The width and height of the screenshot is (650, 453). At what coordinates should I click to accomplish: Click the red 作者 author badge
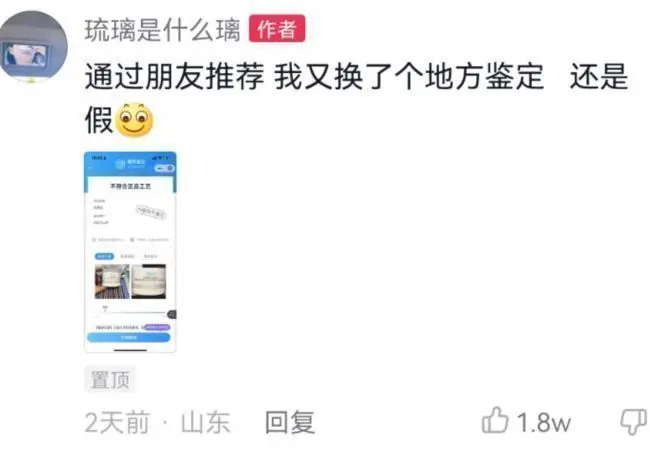click(277, 29)
